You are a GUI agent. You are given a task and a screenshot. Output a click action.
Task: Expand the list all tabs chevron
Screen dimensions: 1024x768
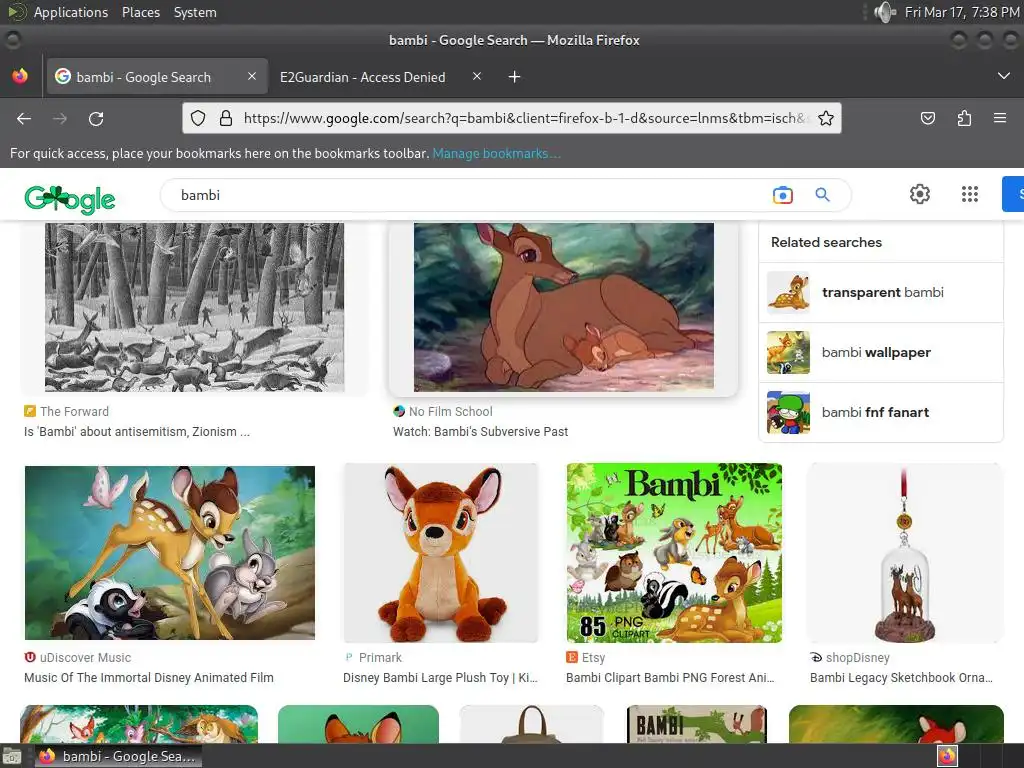click(1004, 76)
